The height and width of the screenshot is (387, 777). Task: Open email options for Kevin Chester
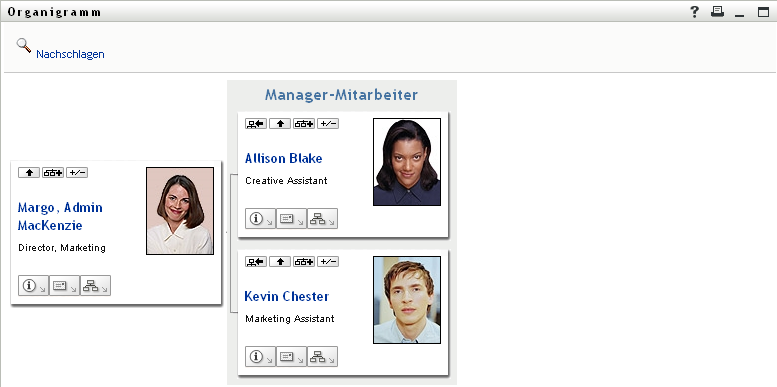point(291,357)
